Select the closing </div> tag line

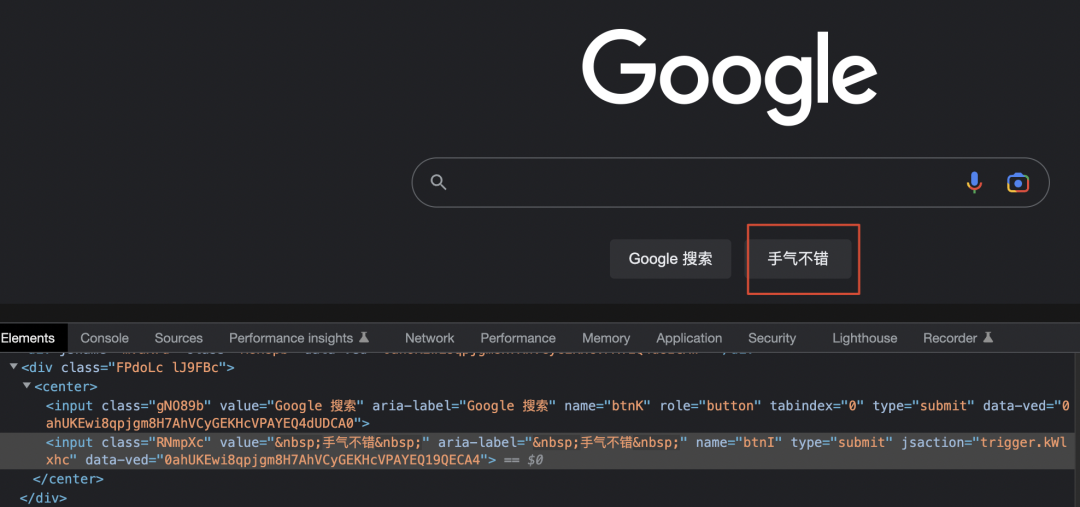point(43,497)
